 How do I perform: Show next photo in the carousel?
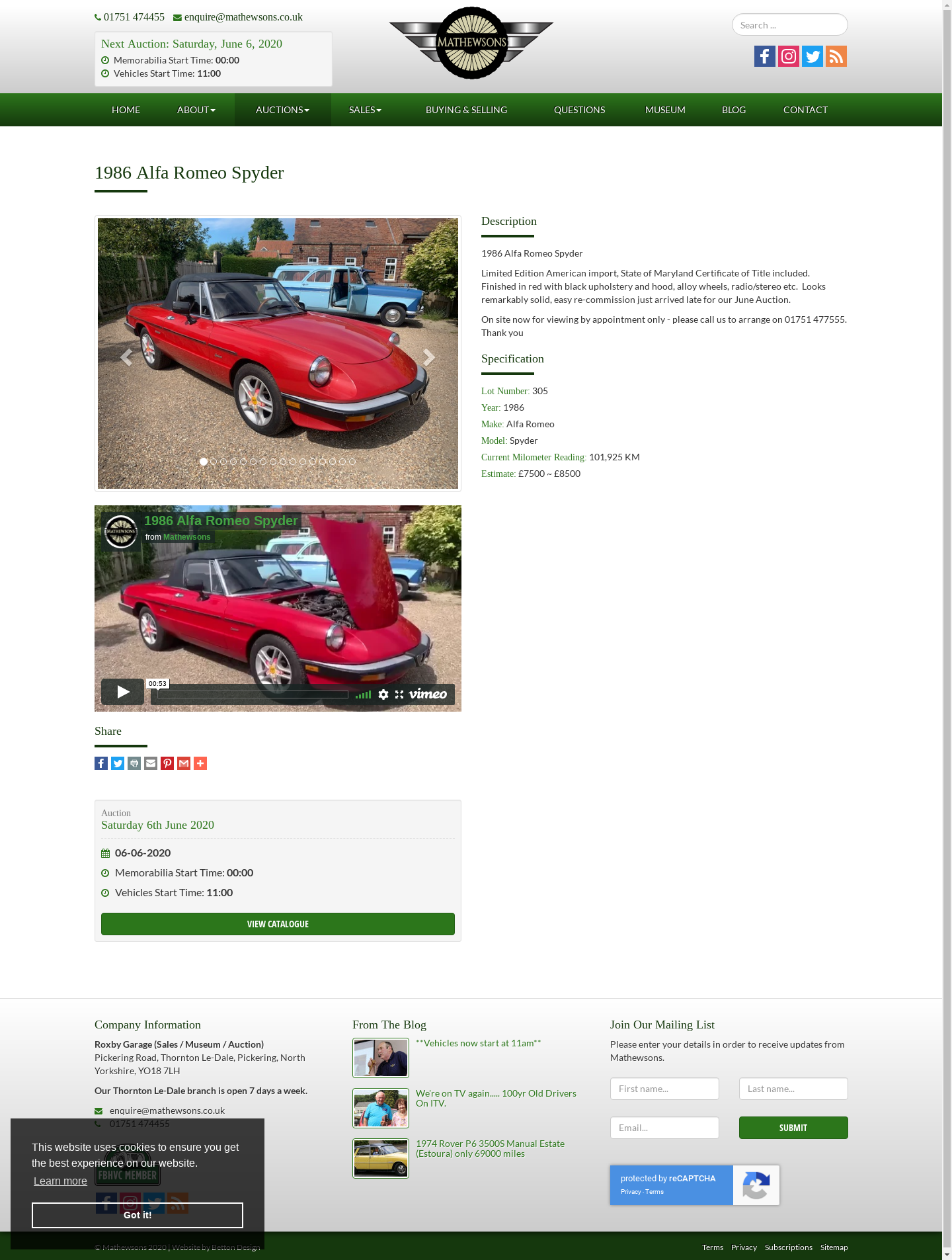click(x=428, y=357)
